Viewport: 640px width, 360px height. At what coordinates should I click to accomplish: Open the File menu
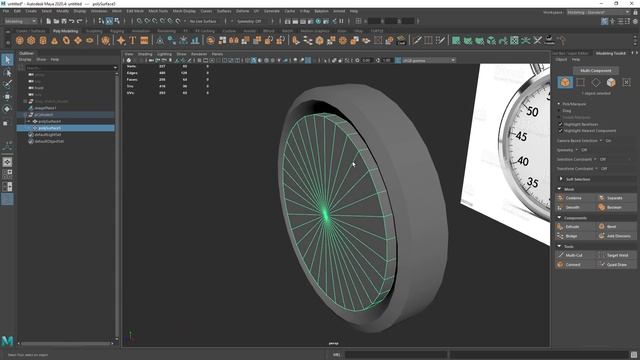(x=6, y=11)
